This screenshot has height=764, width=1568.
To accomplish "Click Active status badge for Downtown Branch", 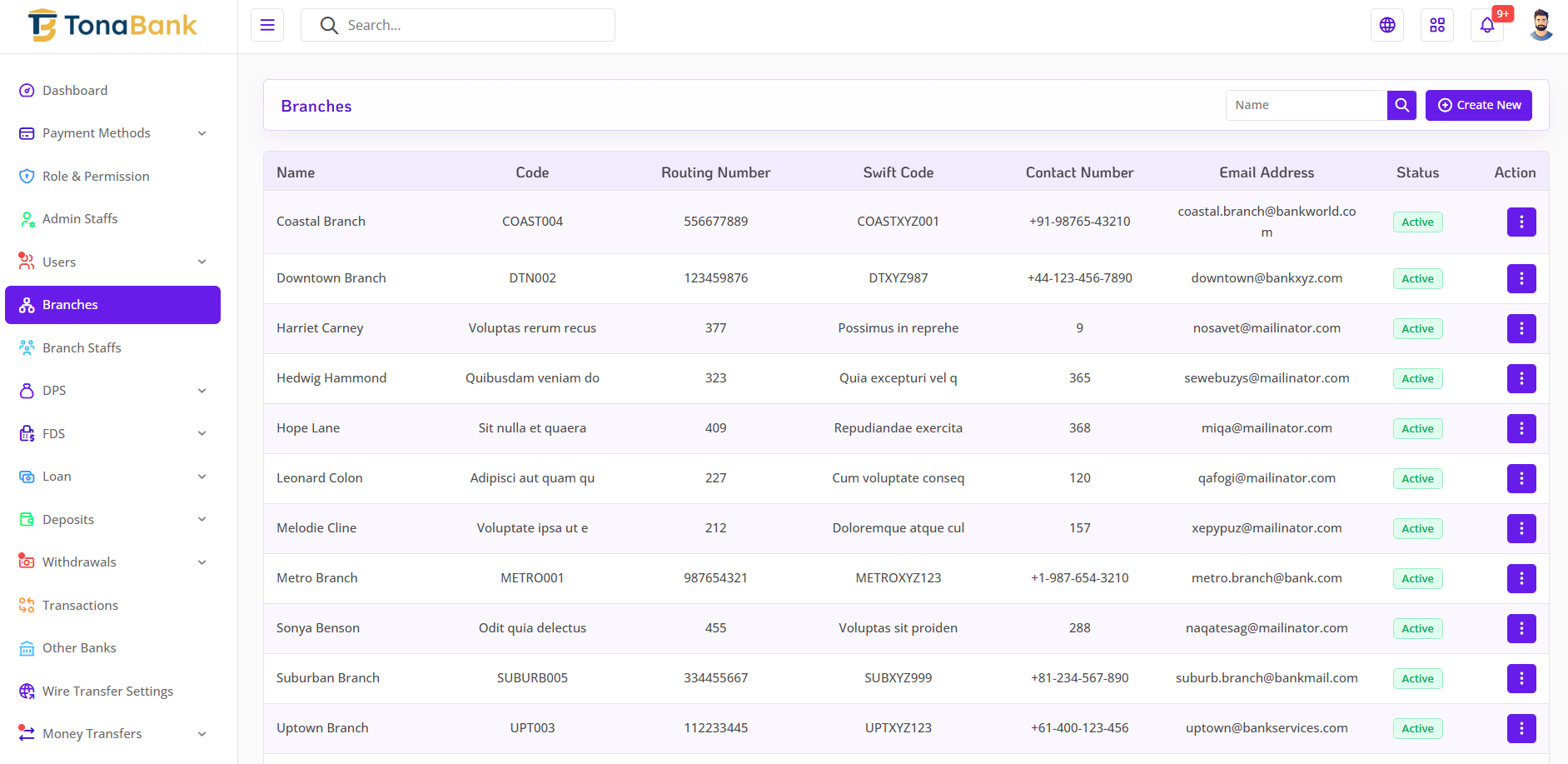I will (1417, 278).
